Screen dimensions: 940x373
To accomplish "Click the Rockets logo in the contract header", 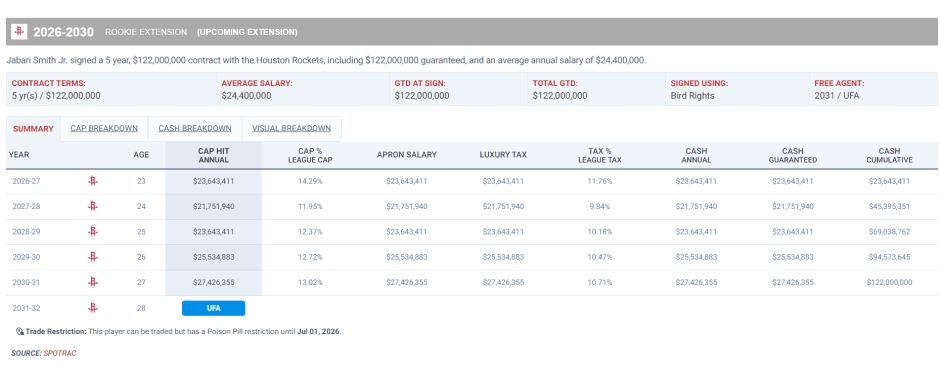I will click(19, 32).
